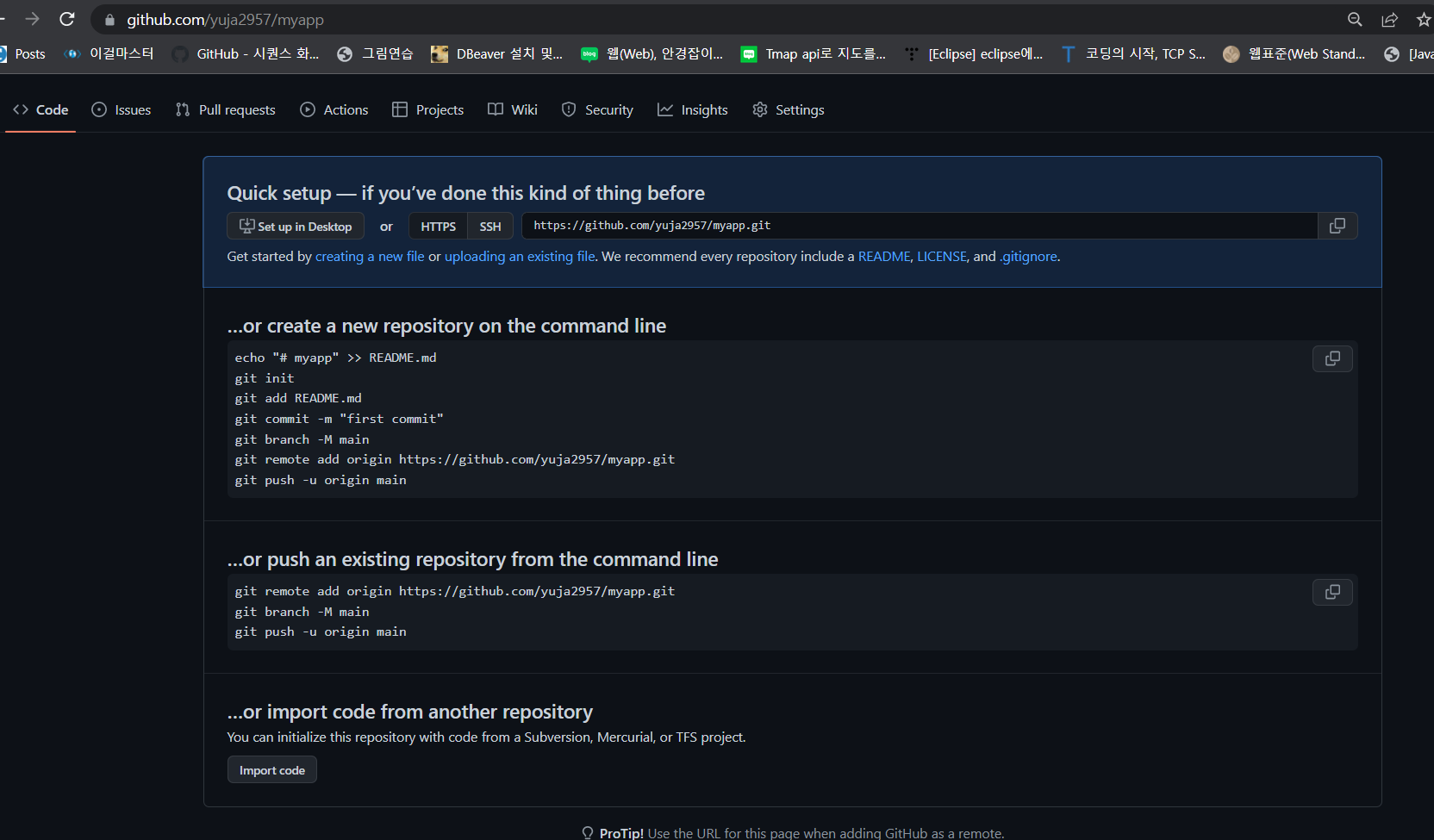This screenshot has height=840, width=1434.
Task: Open the GitHub - 시퀀스 bookmark
Action: pos(246,54)
